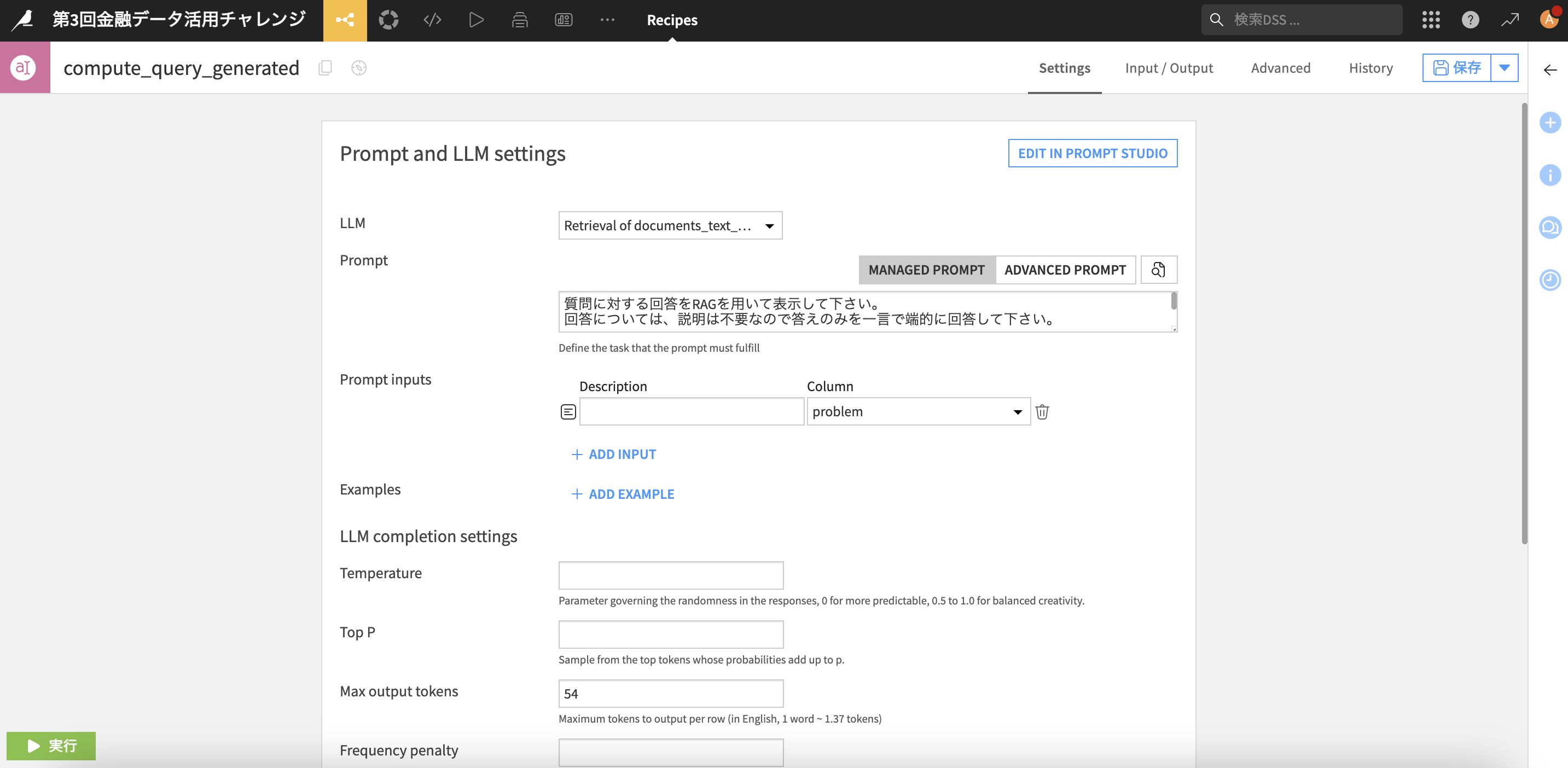Open the History tab
This screenshot has height=768, width=1568.
pos(1370,68)
